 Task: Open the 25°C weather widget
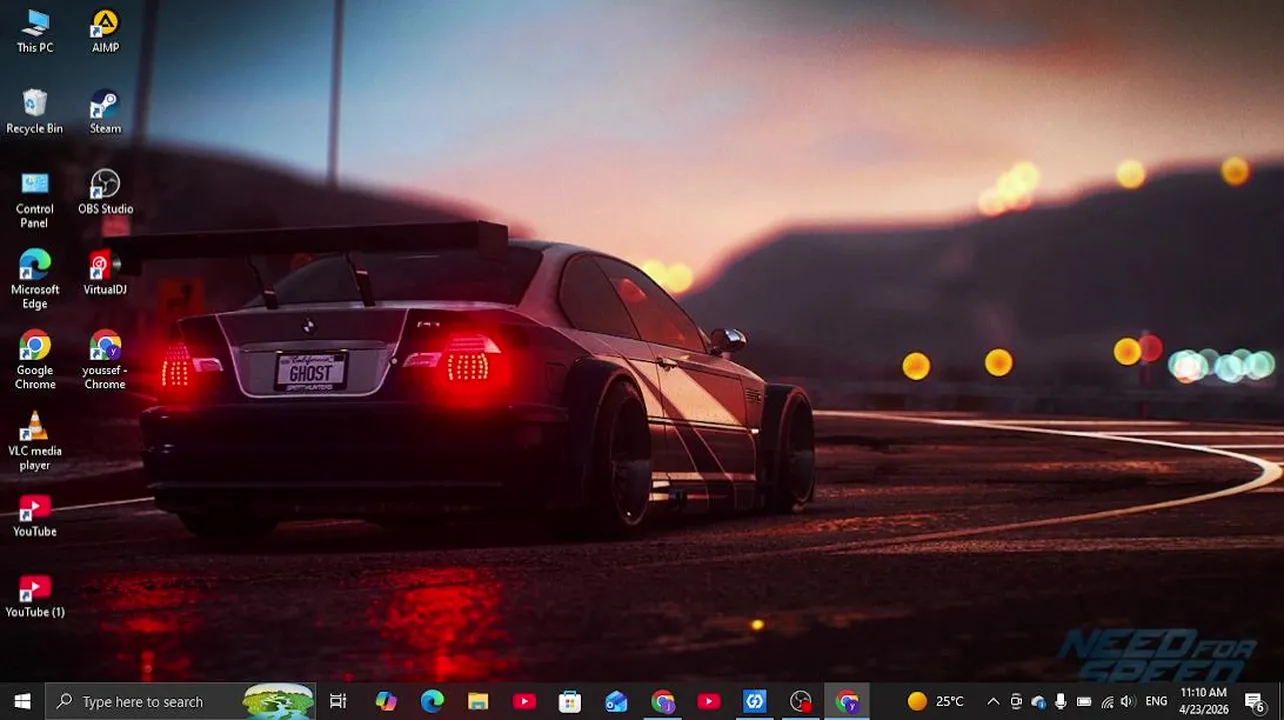coord(936,701)
